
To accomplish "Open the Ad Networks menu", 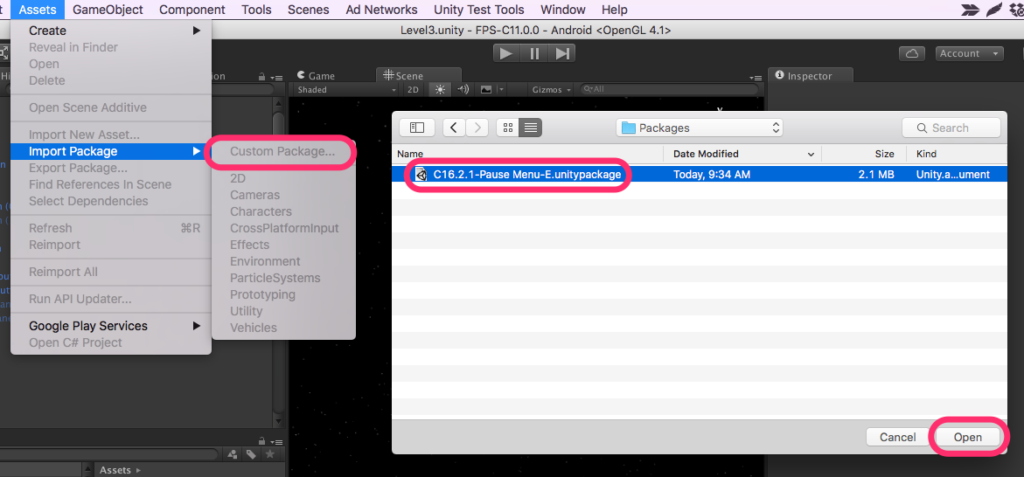I will (x=381, y=10).
